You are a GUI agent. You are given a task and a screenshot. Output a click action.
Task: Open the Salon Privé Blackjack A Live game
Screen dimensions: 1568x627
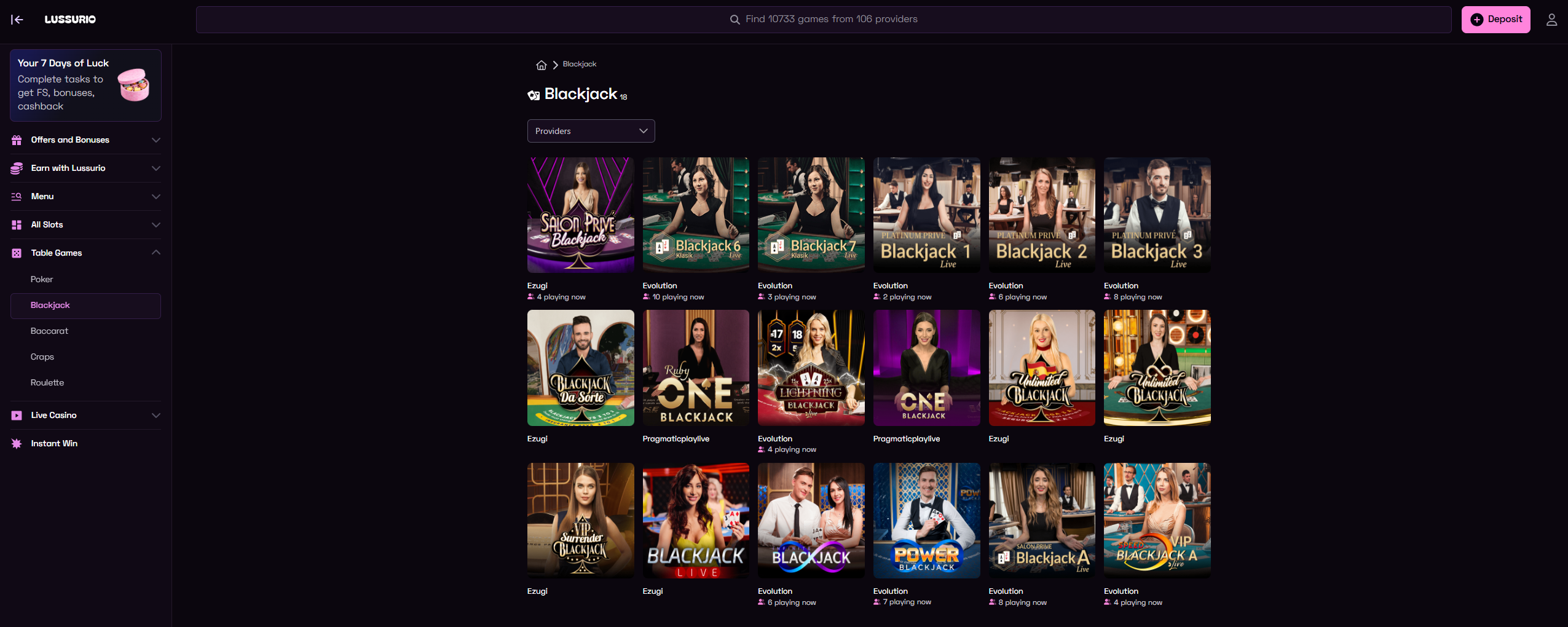(x=1042, y=521)
